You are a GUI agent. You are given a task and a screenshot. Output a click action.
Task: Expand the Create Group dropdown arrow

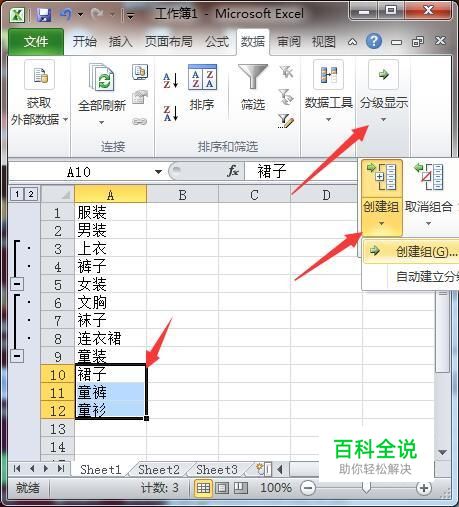[x=382, y=224]
